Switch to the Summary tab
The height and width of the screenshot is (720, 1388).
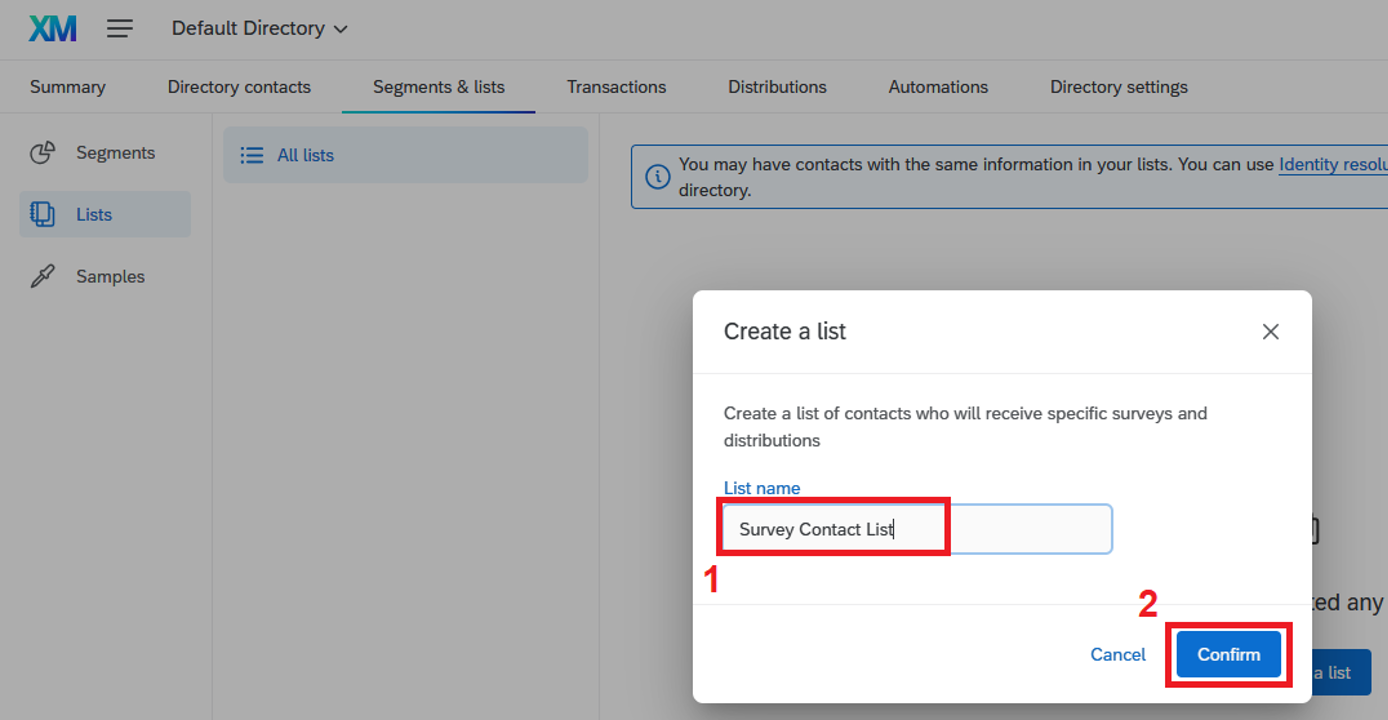coord(68,87)
